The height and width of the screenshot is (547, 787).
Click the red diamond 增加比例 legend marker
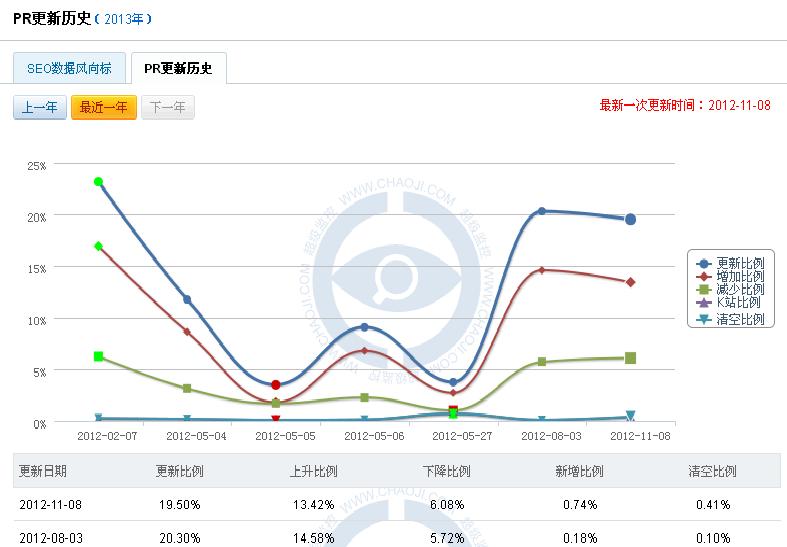click(704, 276)
